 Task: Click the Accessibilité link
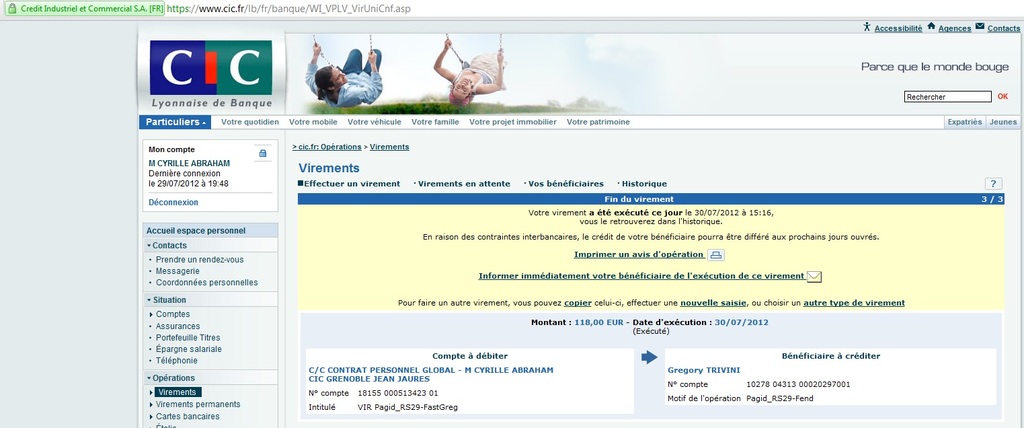tap(899, 28)
